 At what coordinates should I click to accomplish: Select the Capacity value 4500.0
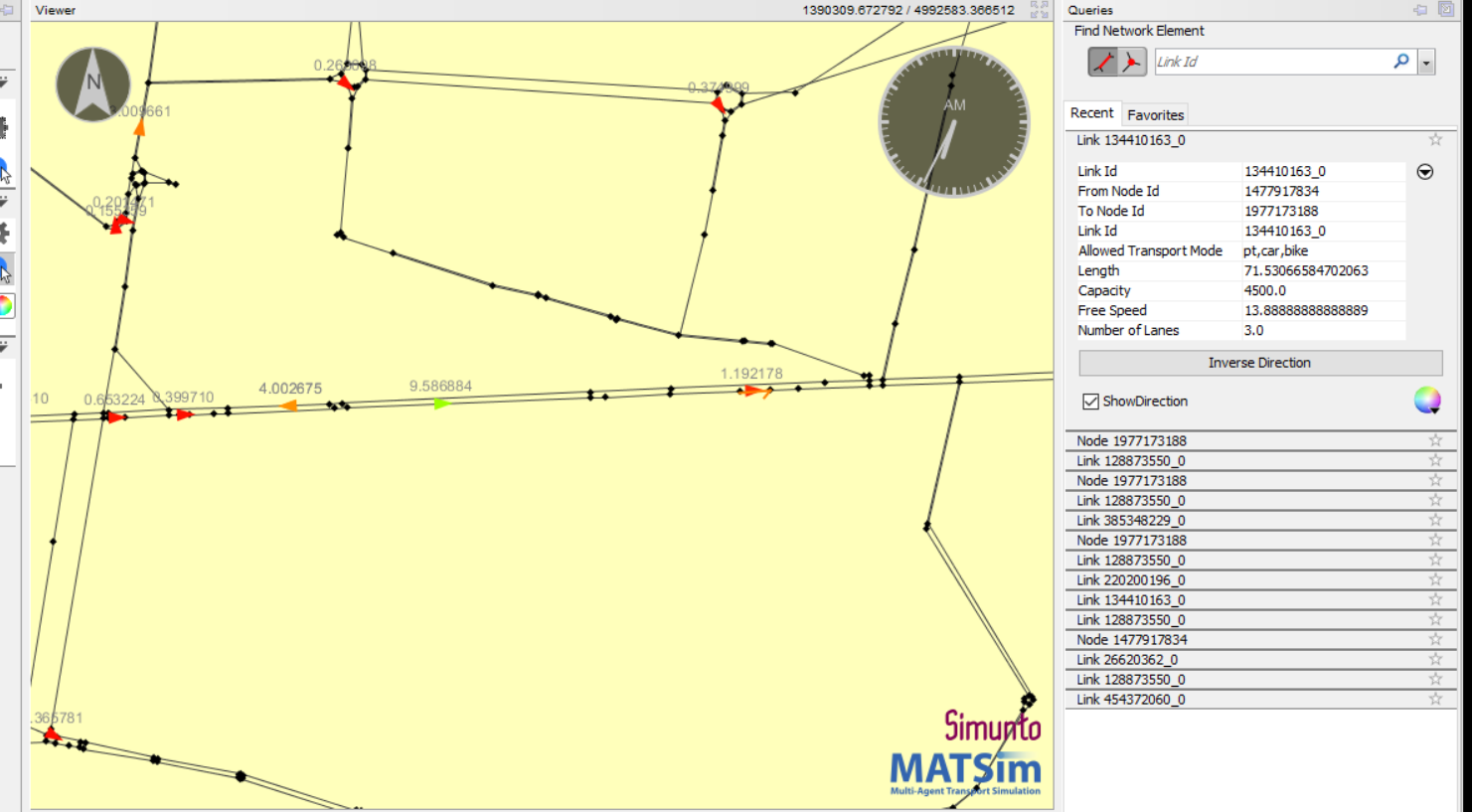[1264, 290]
